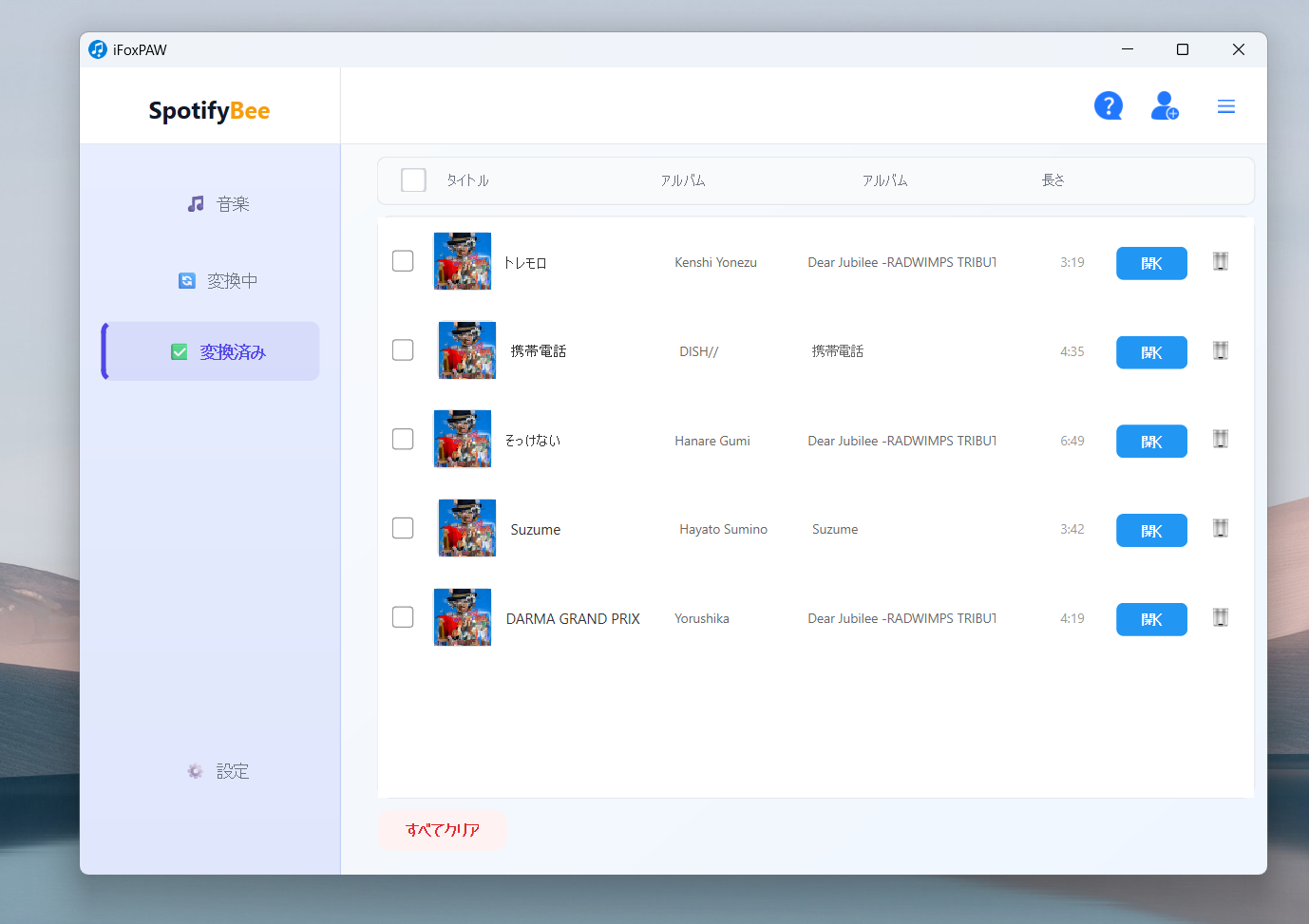Check the checkbox for DARMA GRAND PRIX
The width and height of the screenshot is (1309, 924).
click(x=402, y=616)
